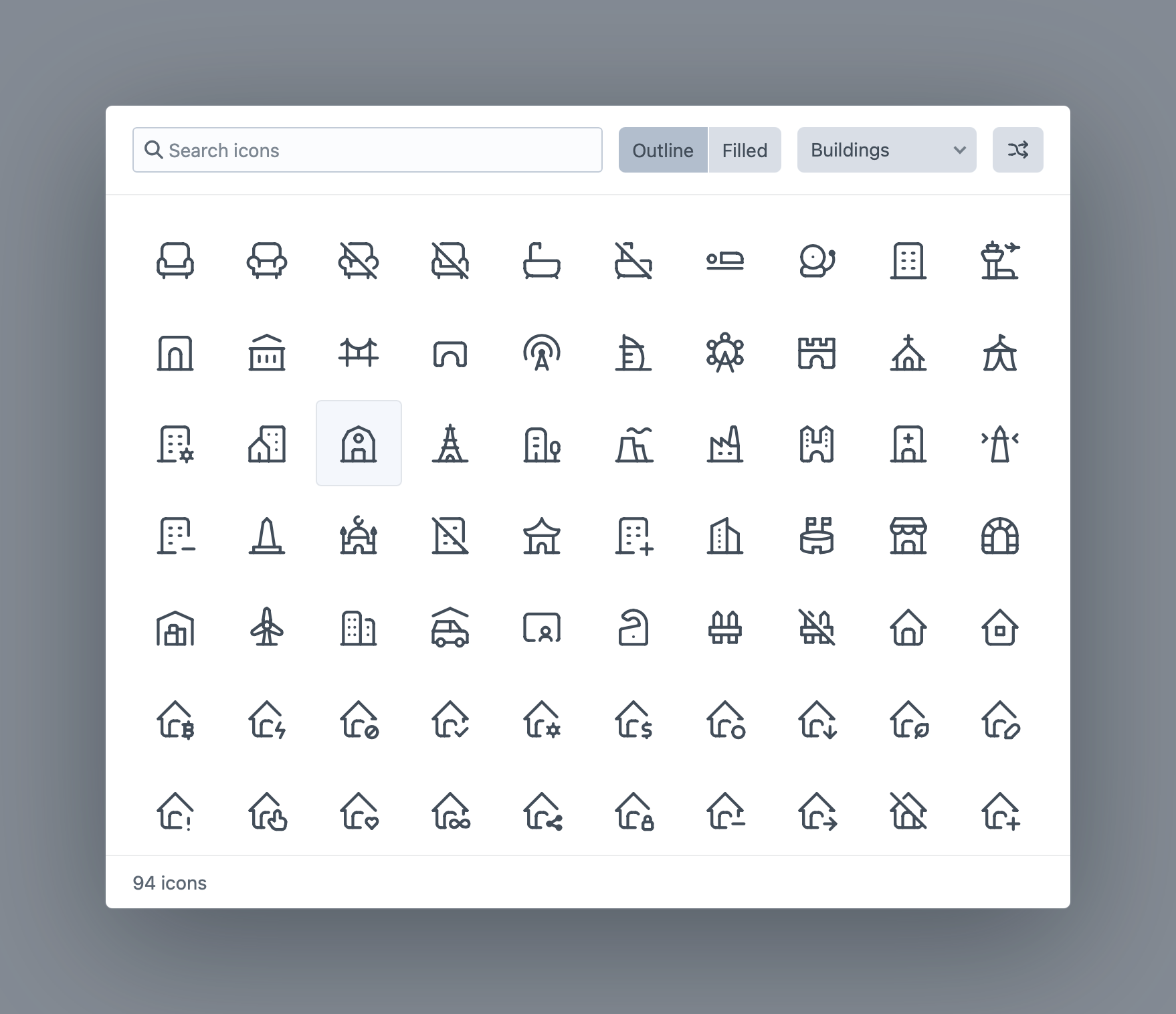Select the wind turbine icon
This screenshot has height=1014, width=1176.
coord(267,627)
